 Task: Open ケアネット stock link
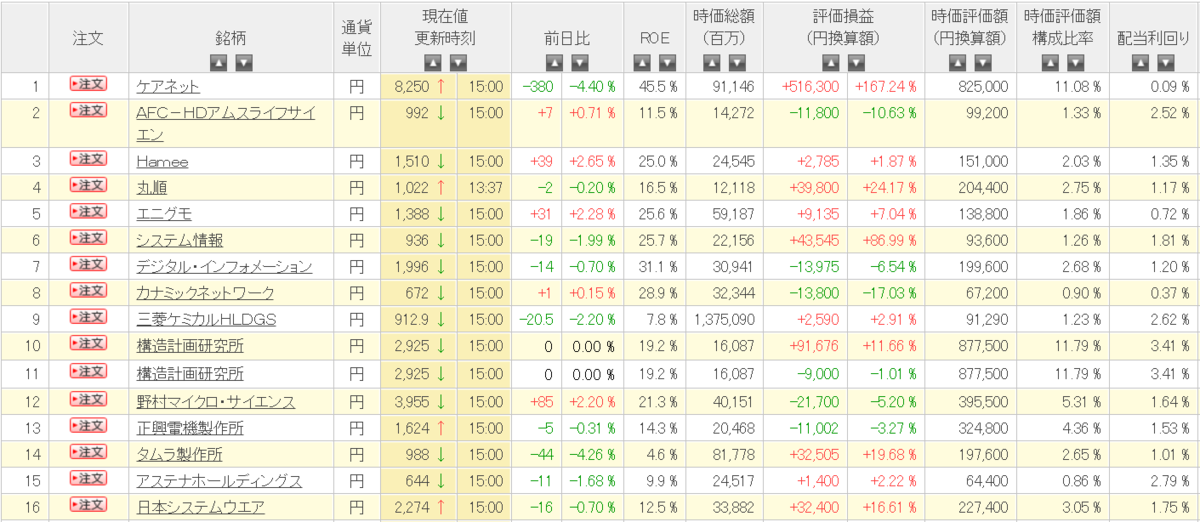[168, 87]
